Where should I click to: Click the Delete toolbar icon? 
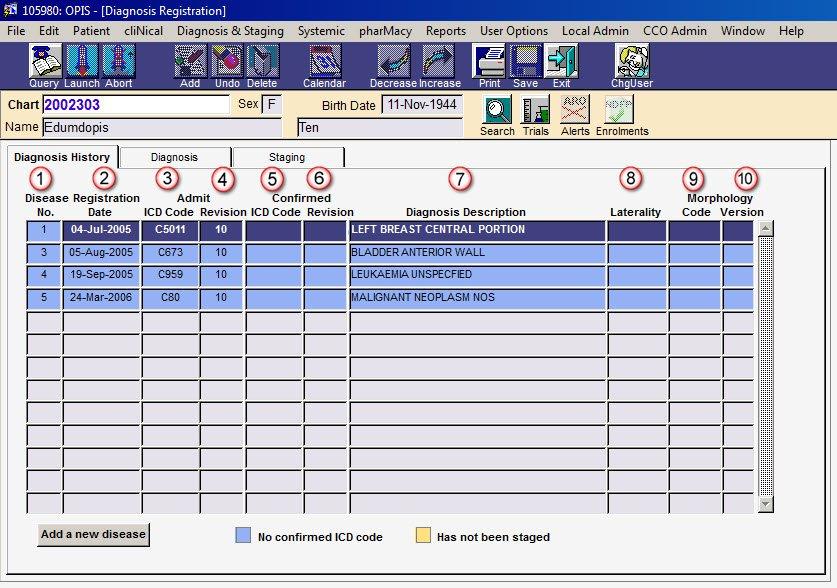click(x=263, y=61)
